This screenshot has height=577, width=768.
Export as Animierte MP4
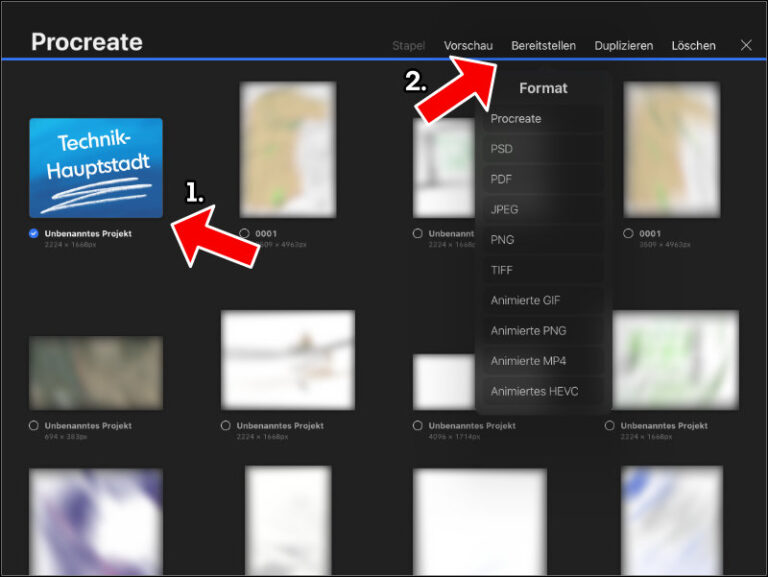tap(543, 361)
